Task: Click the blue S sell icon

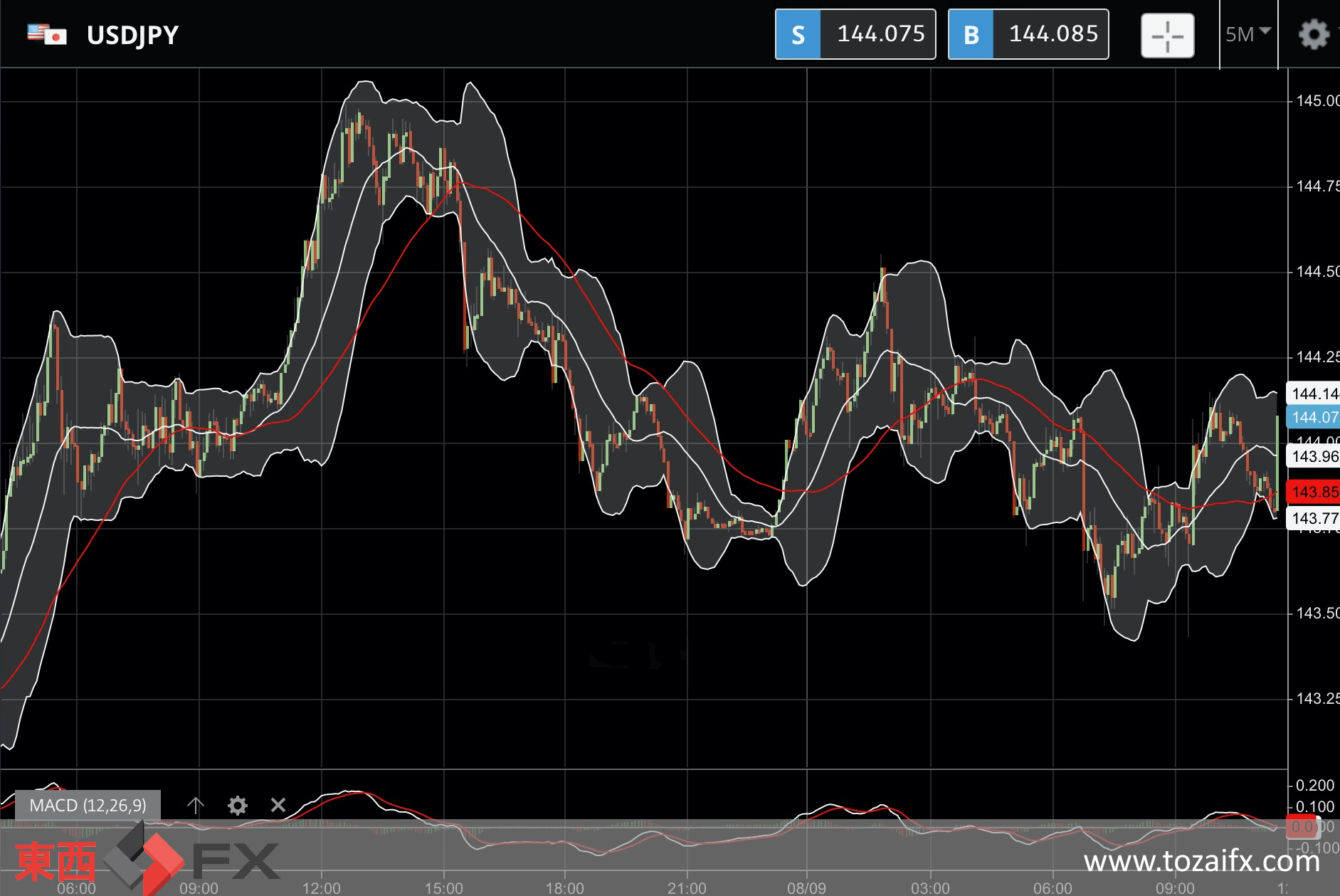Action: coord(798,34)
